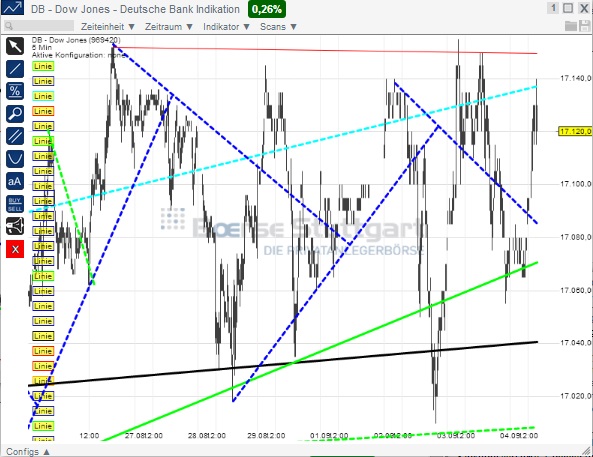Image resolution: width=593 pixels, height=457 pixels.
Task: Click the Buy/Sell marker tool
Action: [x=15, y=204]
